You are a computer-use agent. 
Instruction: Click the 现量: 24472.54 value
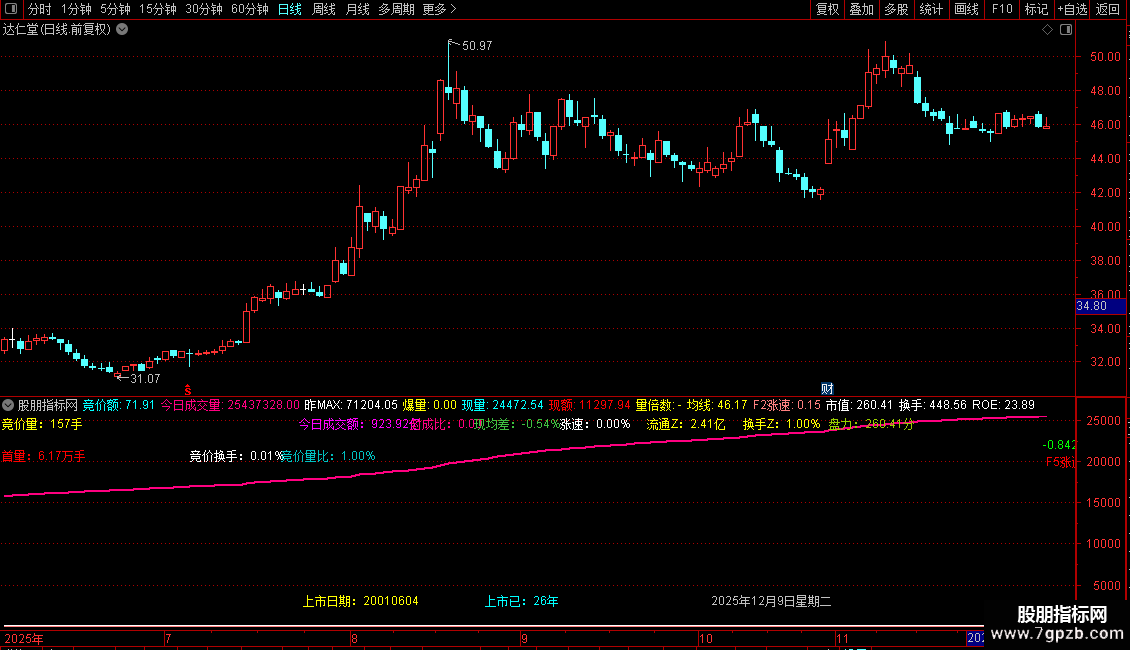502,405
